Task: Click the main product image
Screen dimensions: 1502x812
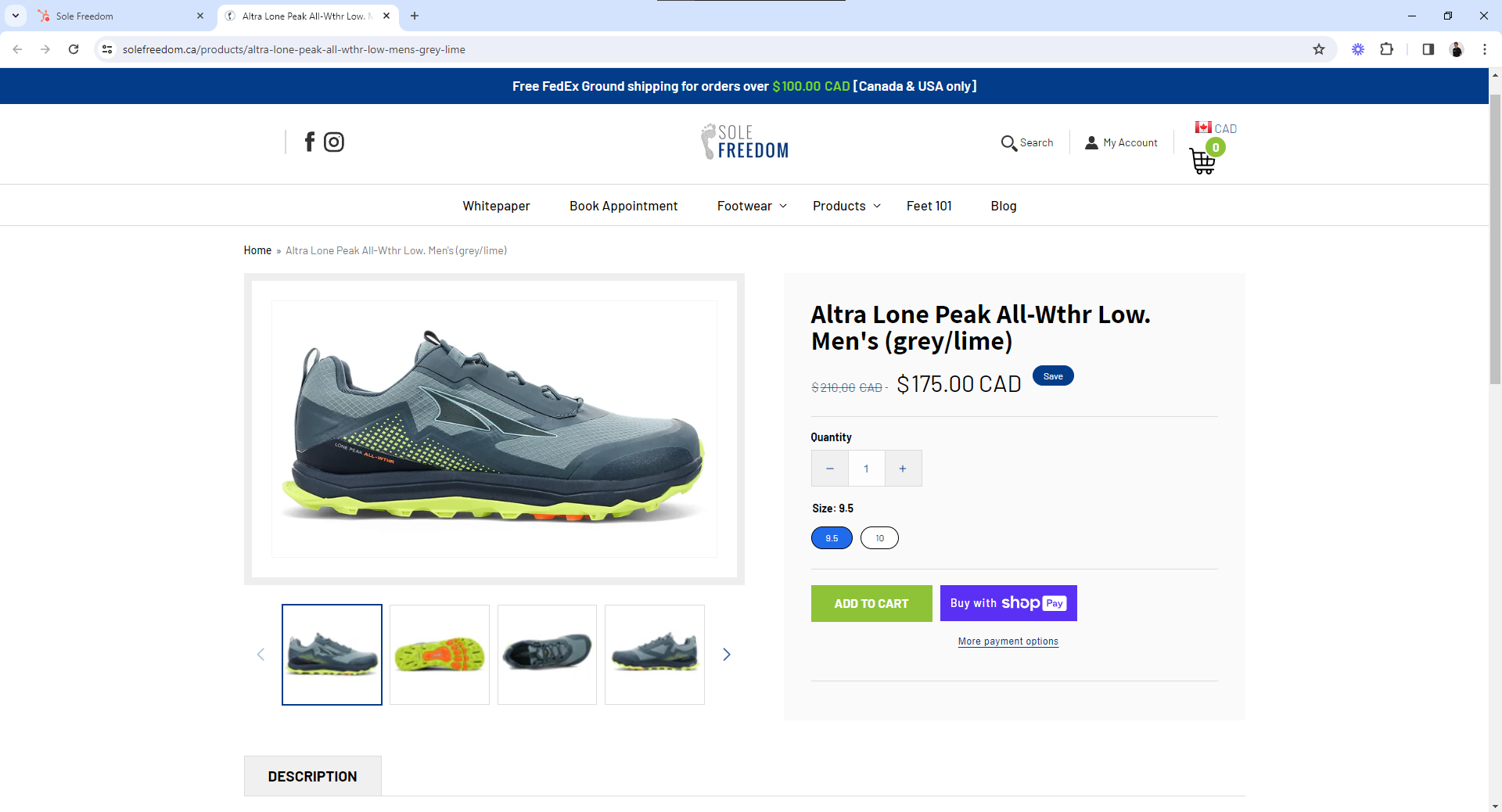Action: point(494,429)
